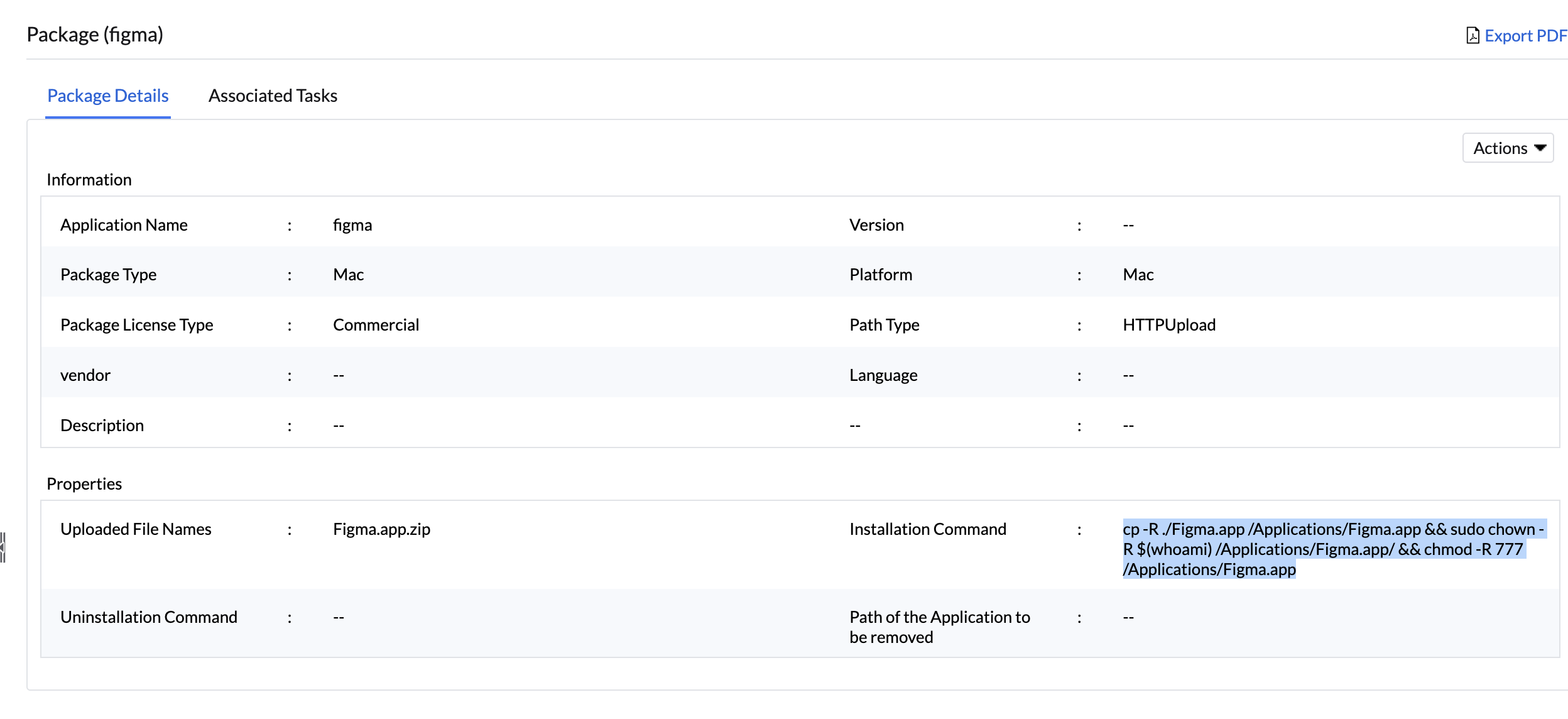Click the sidebar collapse handle at left edge

(3, 547)
